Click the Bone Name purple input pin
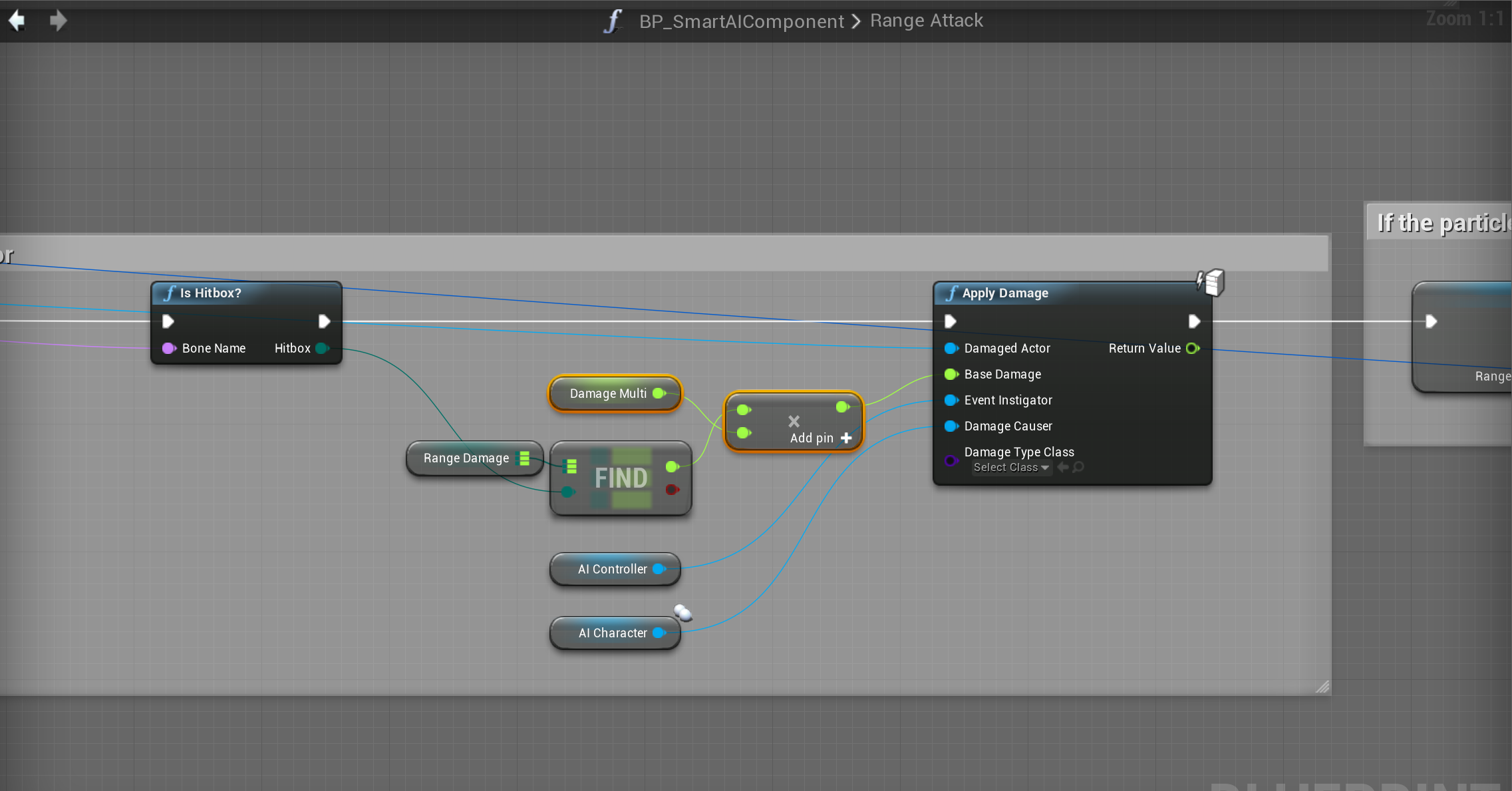 coord(168,348)
